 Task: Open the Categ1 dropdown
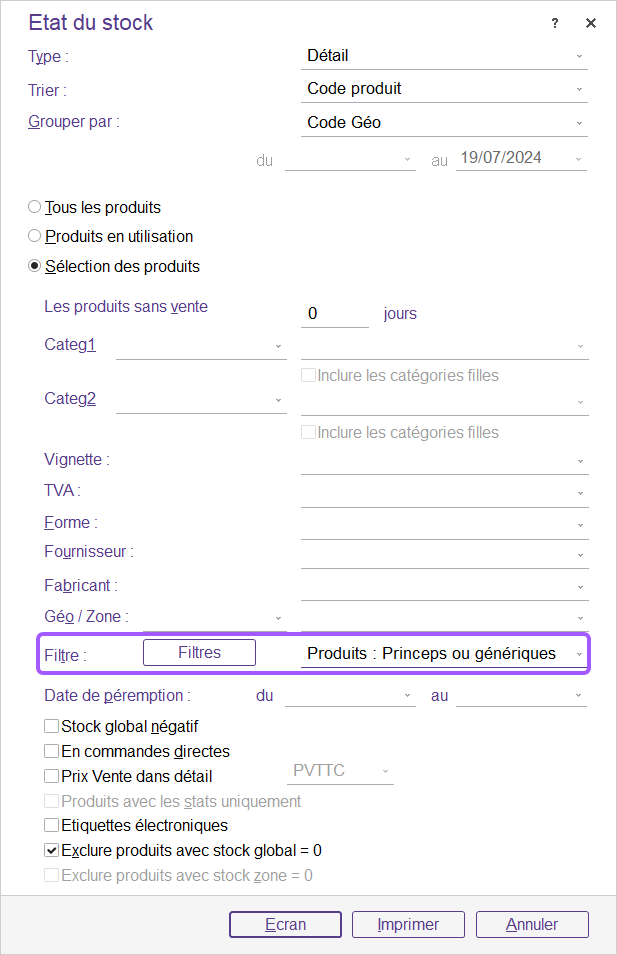click(x=202, y=346)
